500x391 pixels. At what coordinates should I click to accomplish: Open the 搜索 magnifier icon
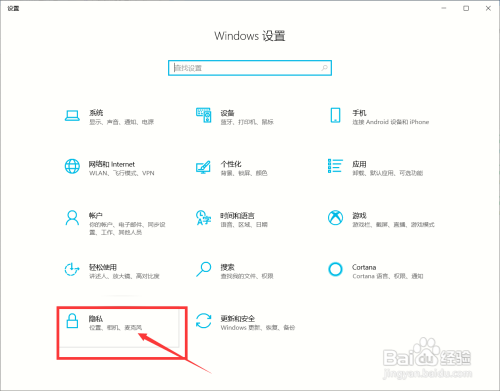pyautogui.click(x=203, y=269)
